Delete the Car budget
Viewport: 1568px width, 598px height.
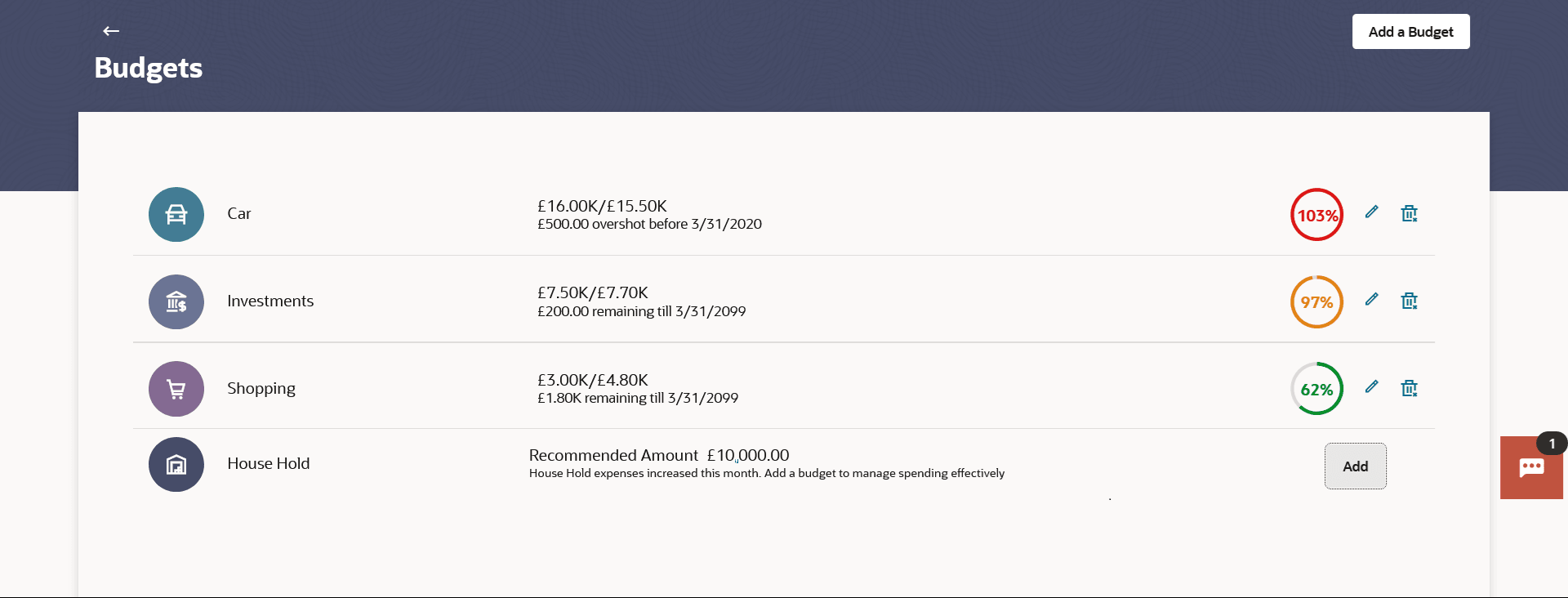(x=1409, y=214)
